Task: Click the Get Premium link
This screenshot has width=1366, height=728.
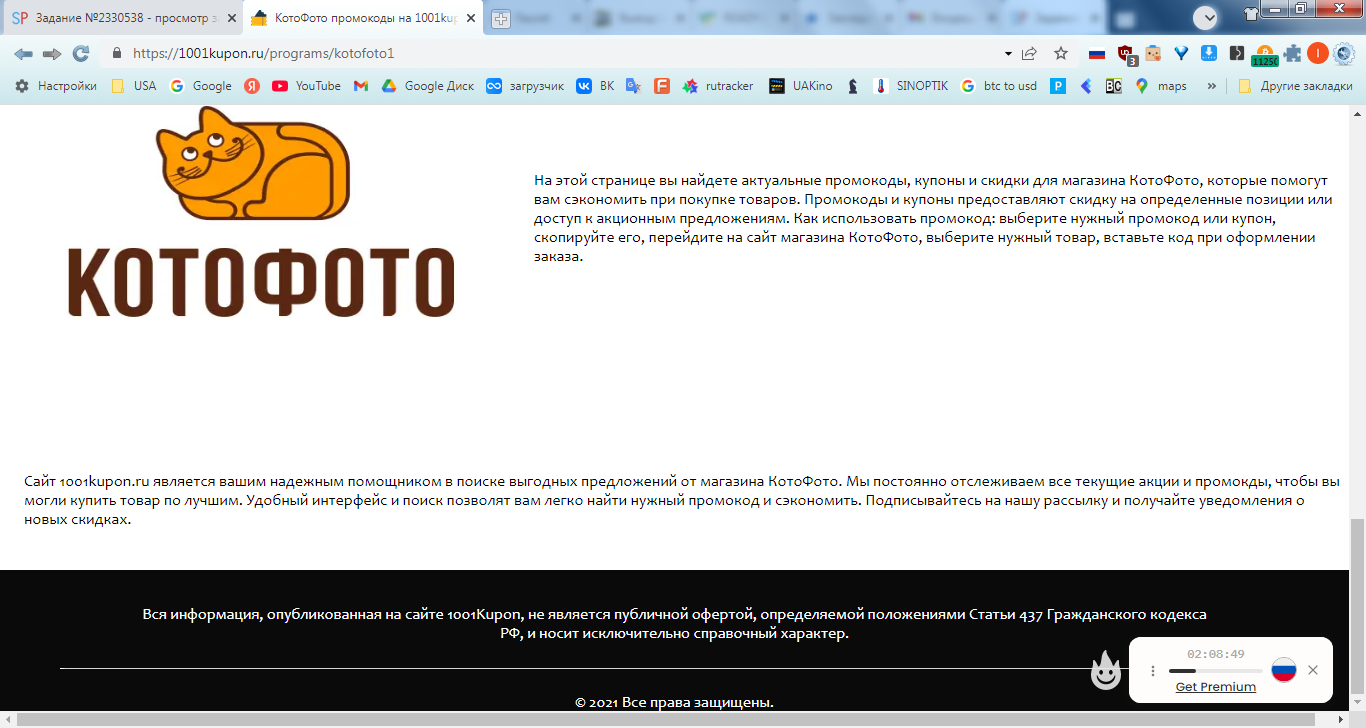Action: click(1216, 687)
